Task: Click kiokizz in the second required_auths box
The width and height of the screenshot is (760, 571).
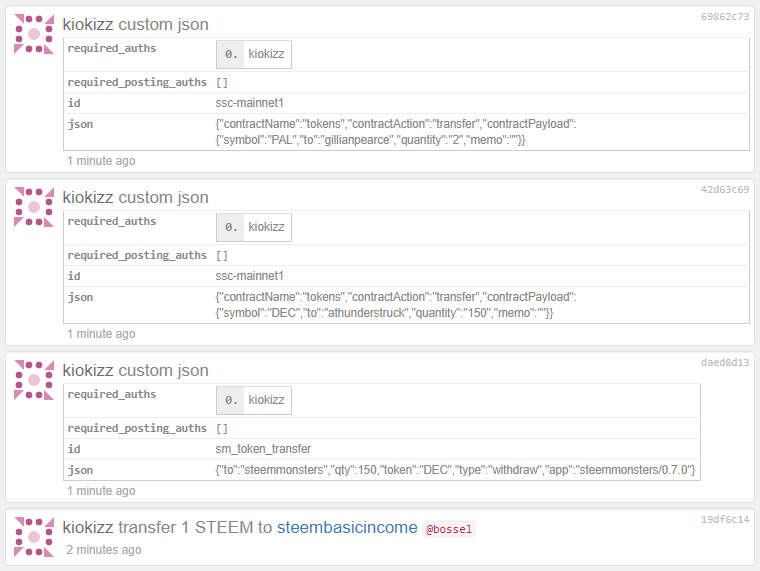Action: click(266, 227)
